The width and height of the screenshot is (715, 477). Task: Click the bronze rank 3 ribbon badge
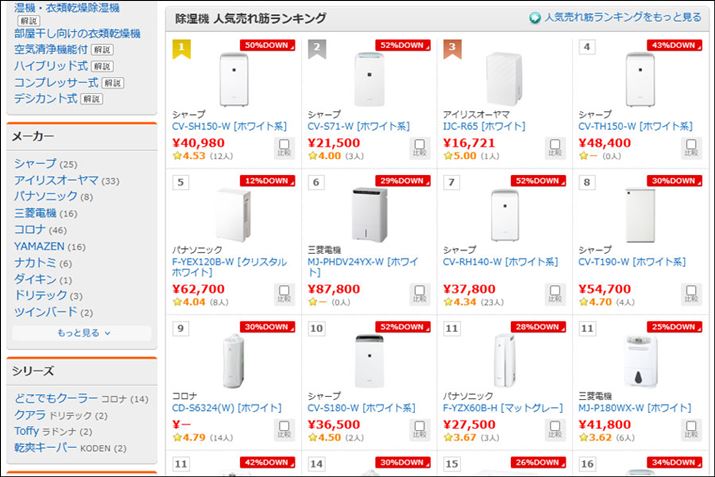coord(451,47)
